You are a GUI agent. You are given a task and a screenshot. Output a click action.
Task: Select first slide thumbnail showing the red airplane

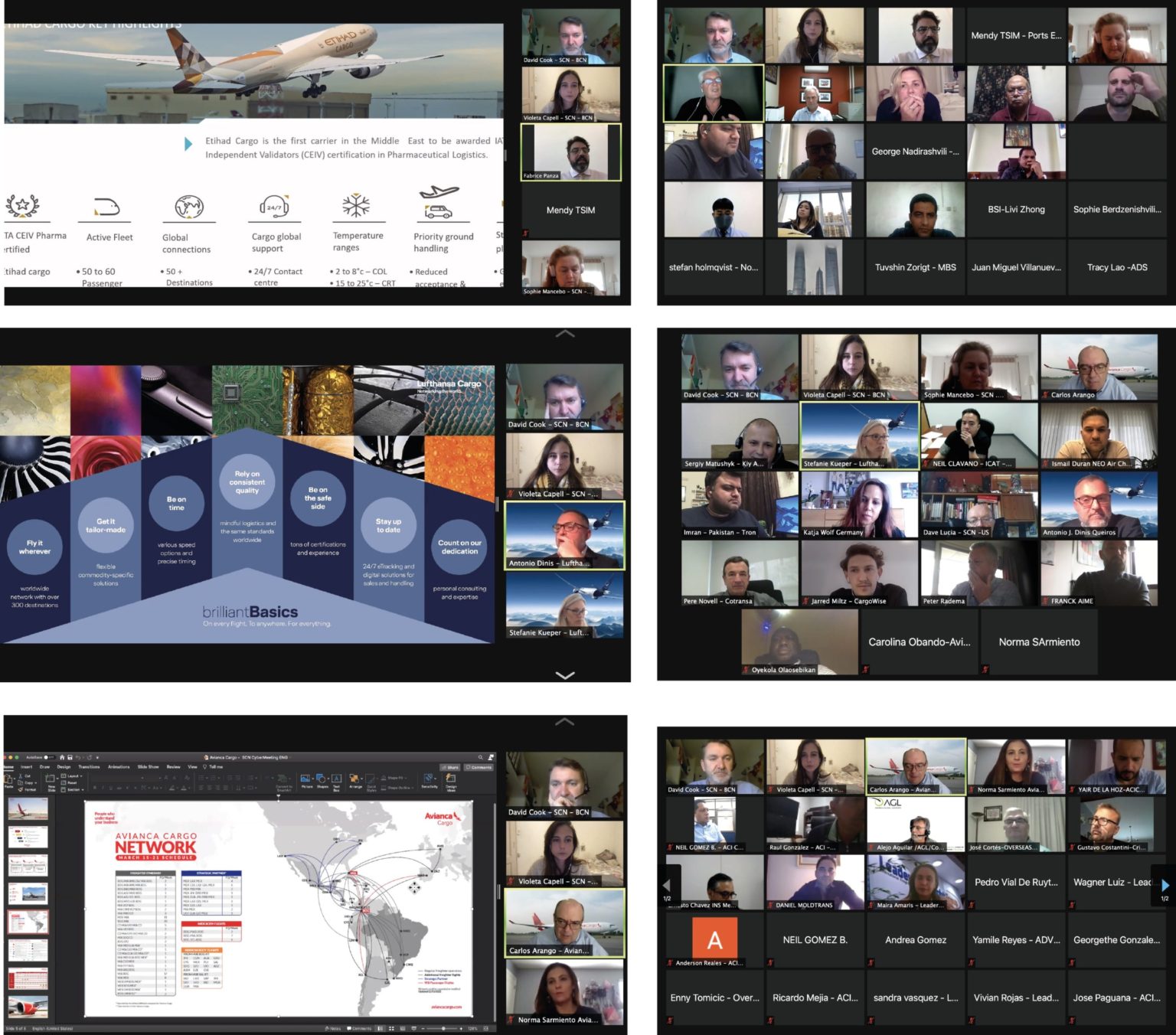(x=28, y=810)
